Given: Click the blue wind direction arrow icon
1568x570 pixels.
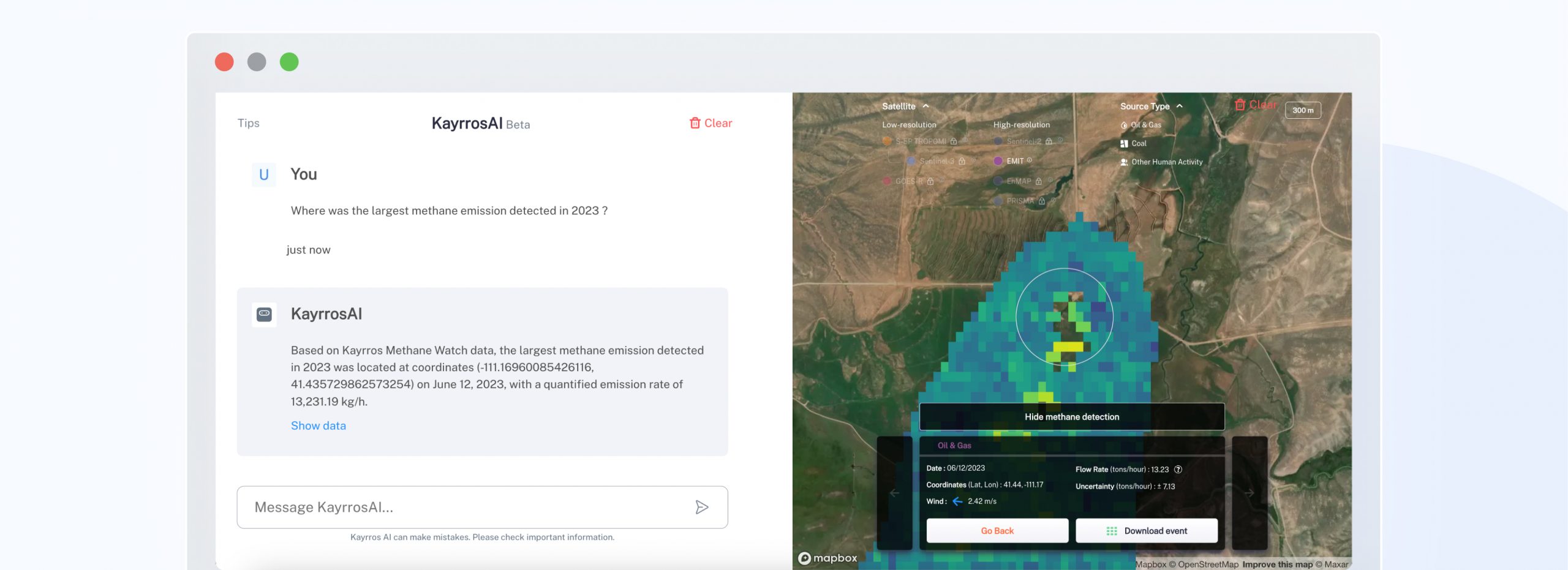Looking at the screenshot, I should (x=957, y=501).
